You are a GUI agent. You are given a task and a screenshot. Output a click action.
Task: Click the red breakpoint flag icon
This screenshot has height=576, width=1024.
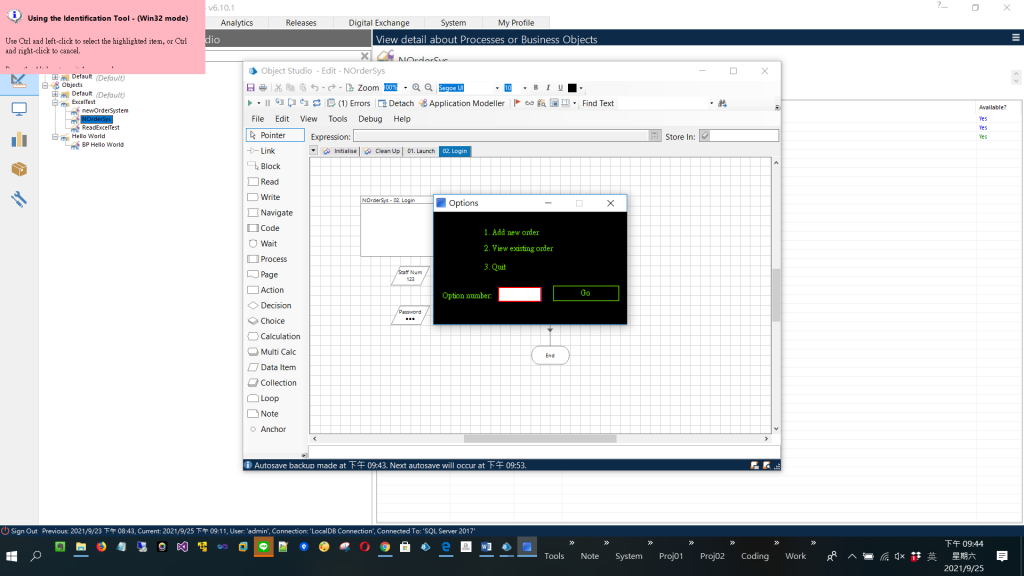[x=517, y=103]
